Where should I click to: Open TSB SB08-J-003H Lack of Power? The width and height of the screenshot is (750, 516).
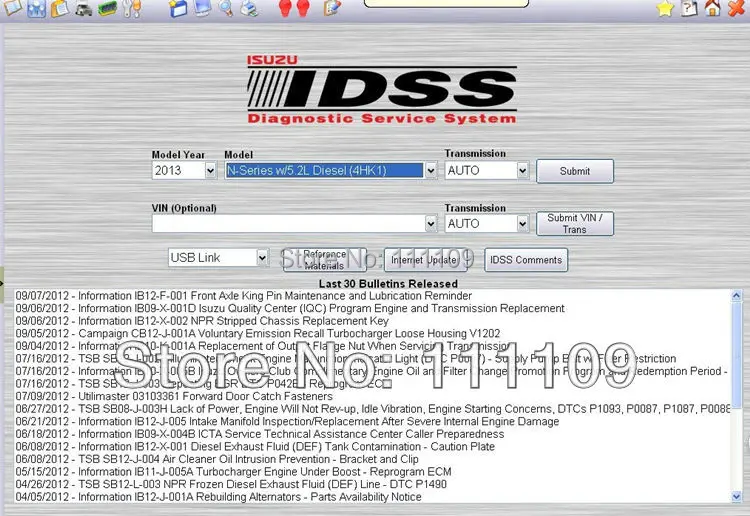[373, 409]
